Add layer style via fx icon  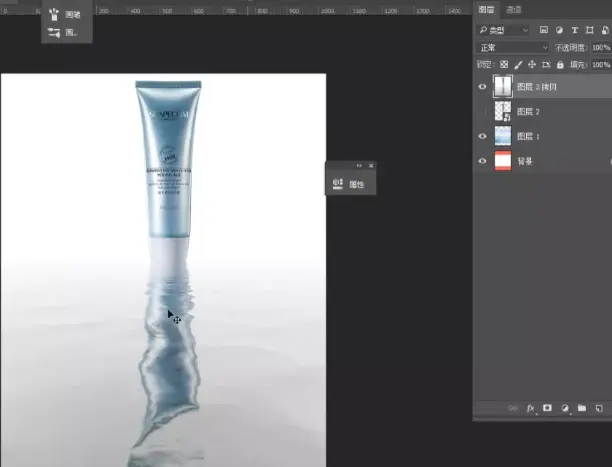(x=530, y=408)
